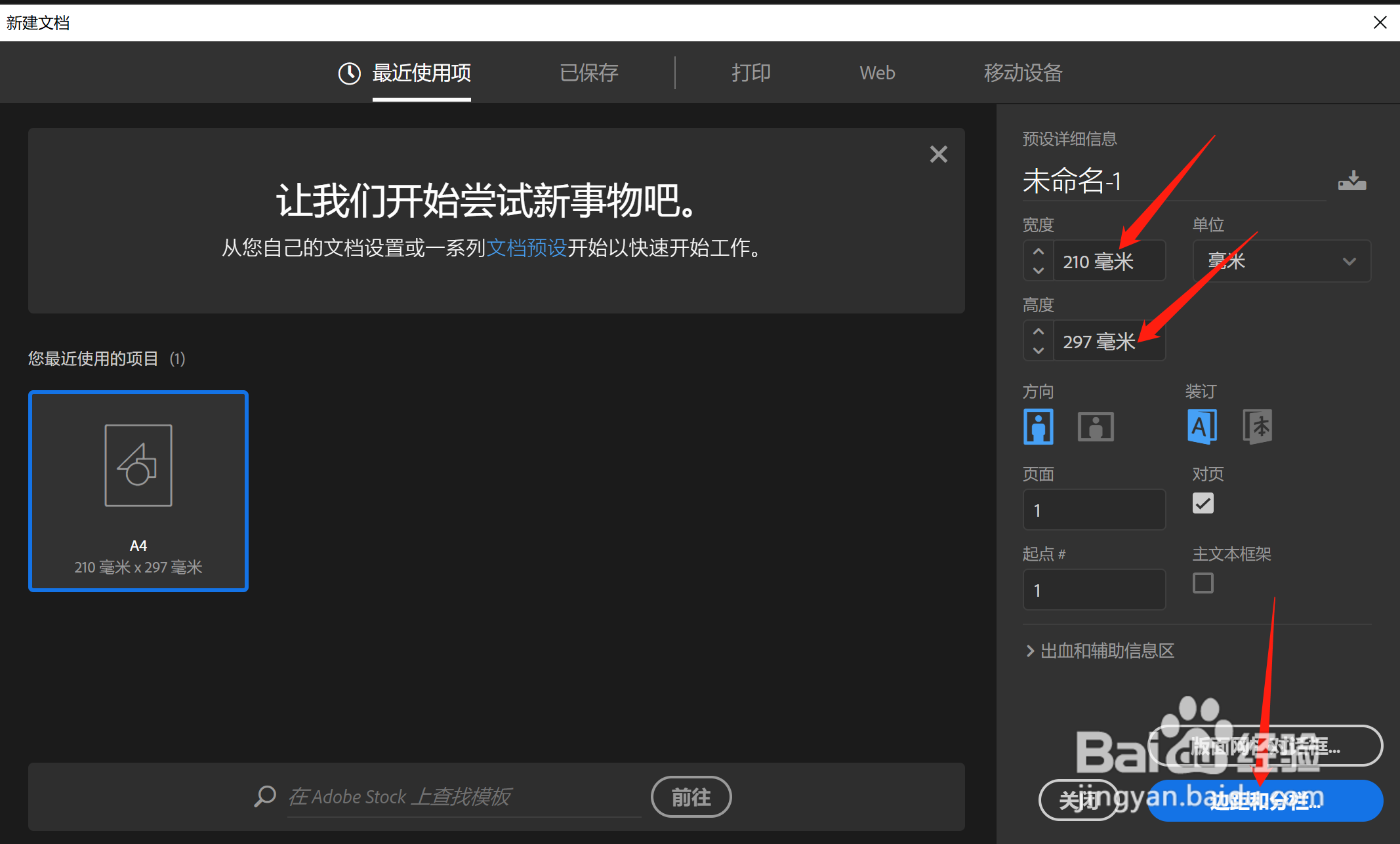Open the Web tab
This screenshot has height=844, width=1400.
click(x=877, y=73)
